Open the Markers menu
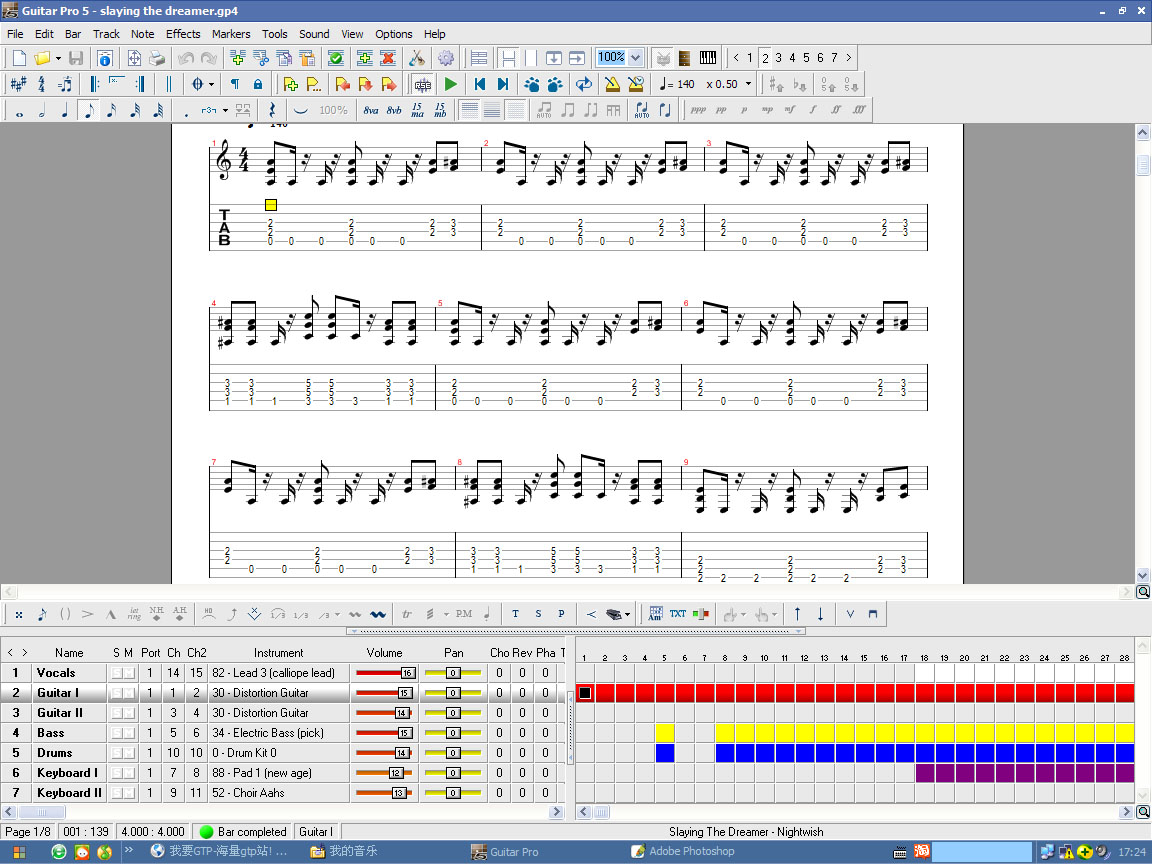The height and width of the screenshot is (864, 1152). point(231,34)
